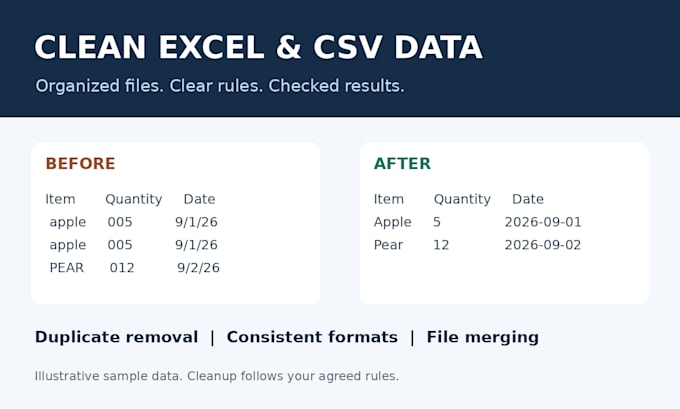680x409 pixels.
Task: Select the 2026-09-01 date value
Action: pyautogui.click(x=543, y=222)
